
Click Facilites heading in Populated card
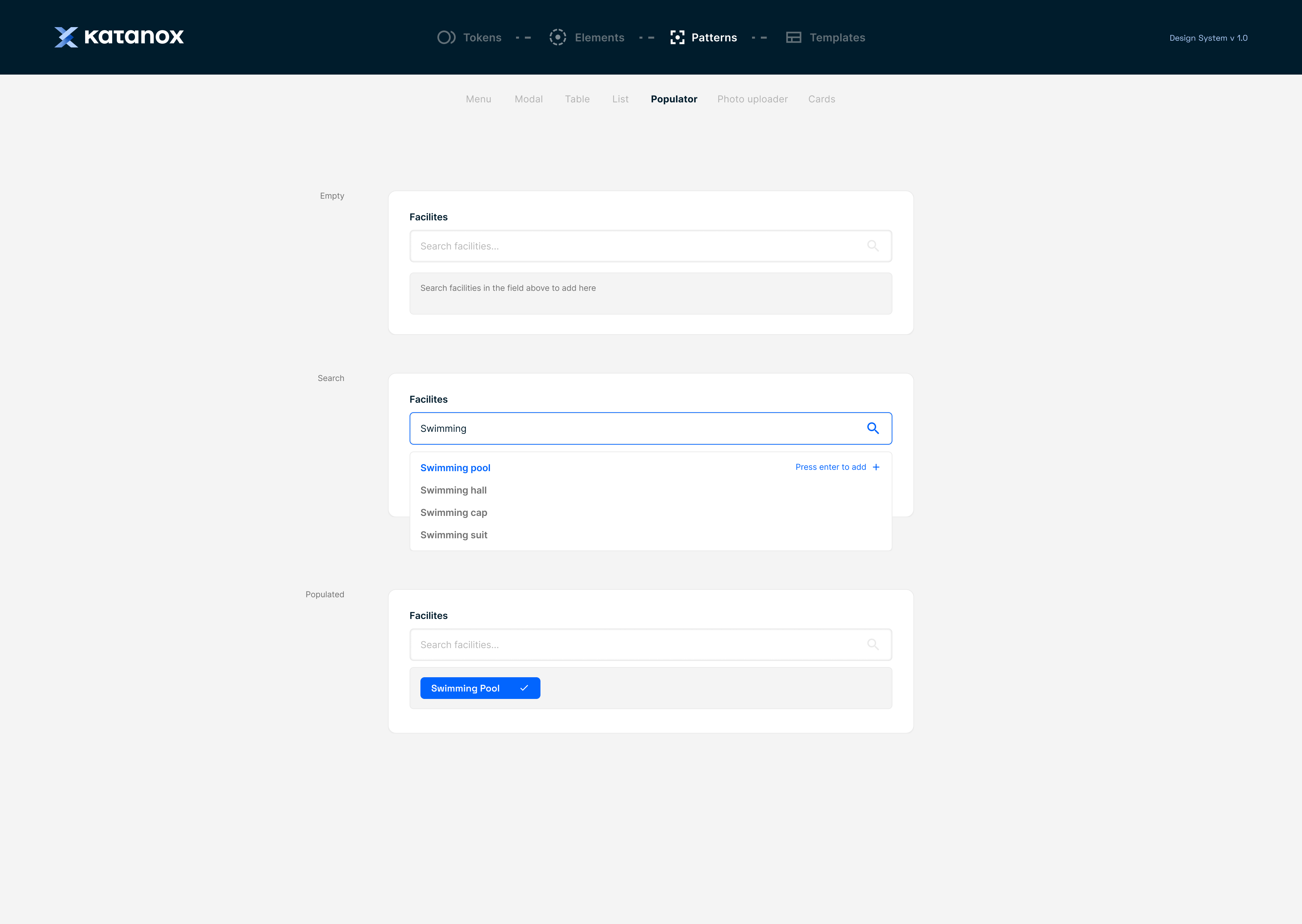pos(429,616)
